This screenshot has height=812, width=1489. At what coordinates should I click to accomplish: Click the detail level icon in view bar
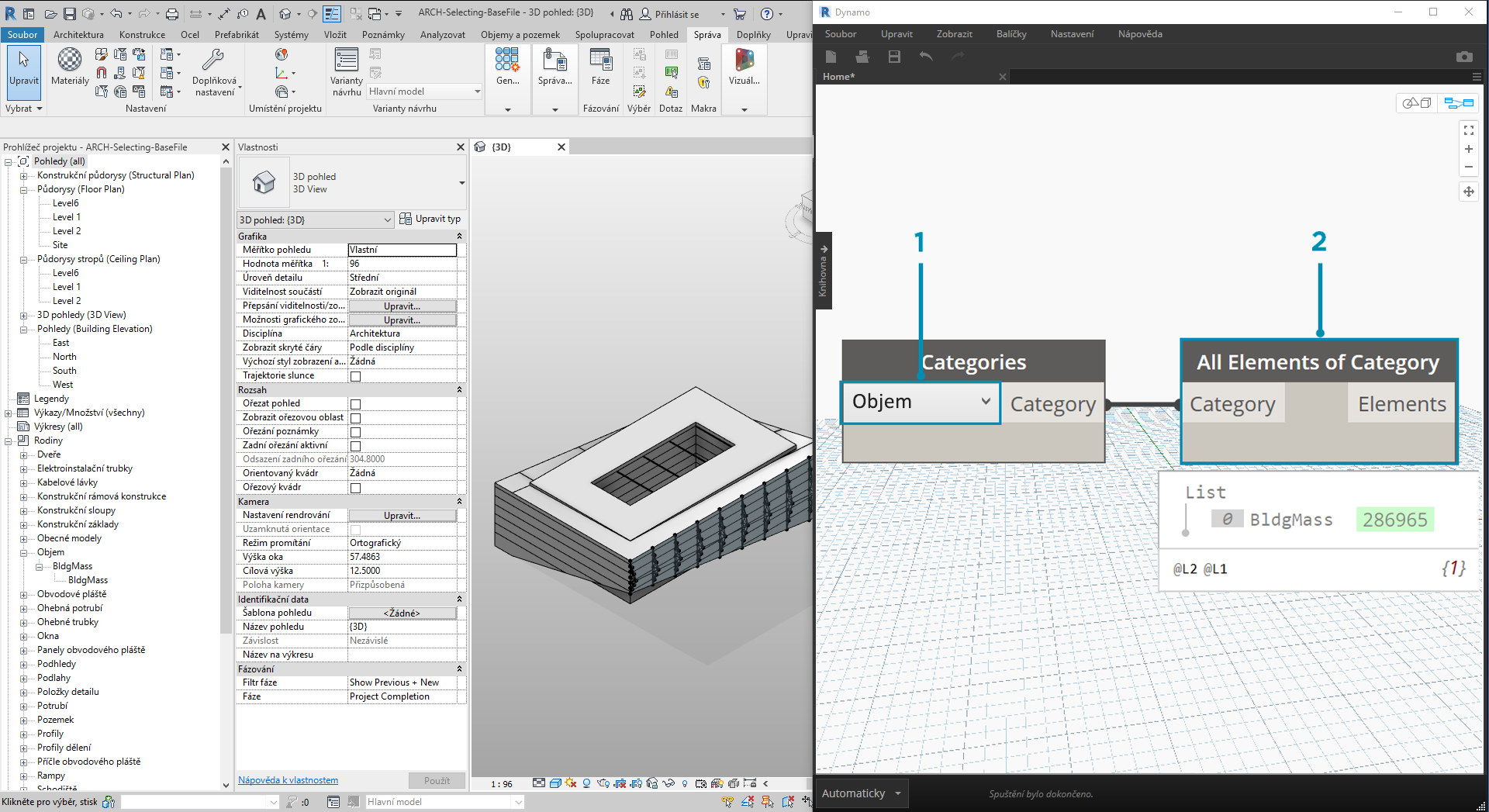(539, 783)
